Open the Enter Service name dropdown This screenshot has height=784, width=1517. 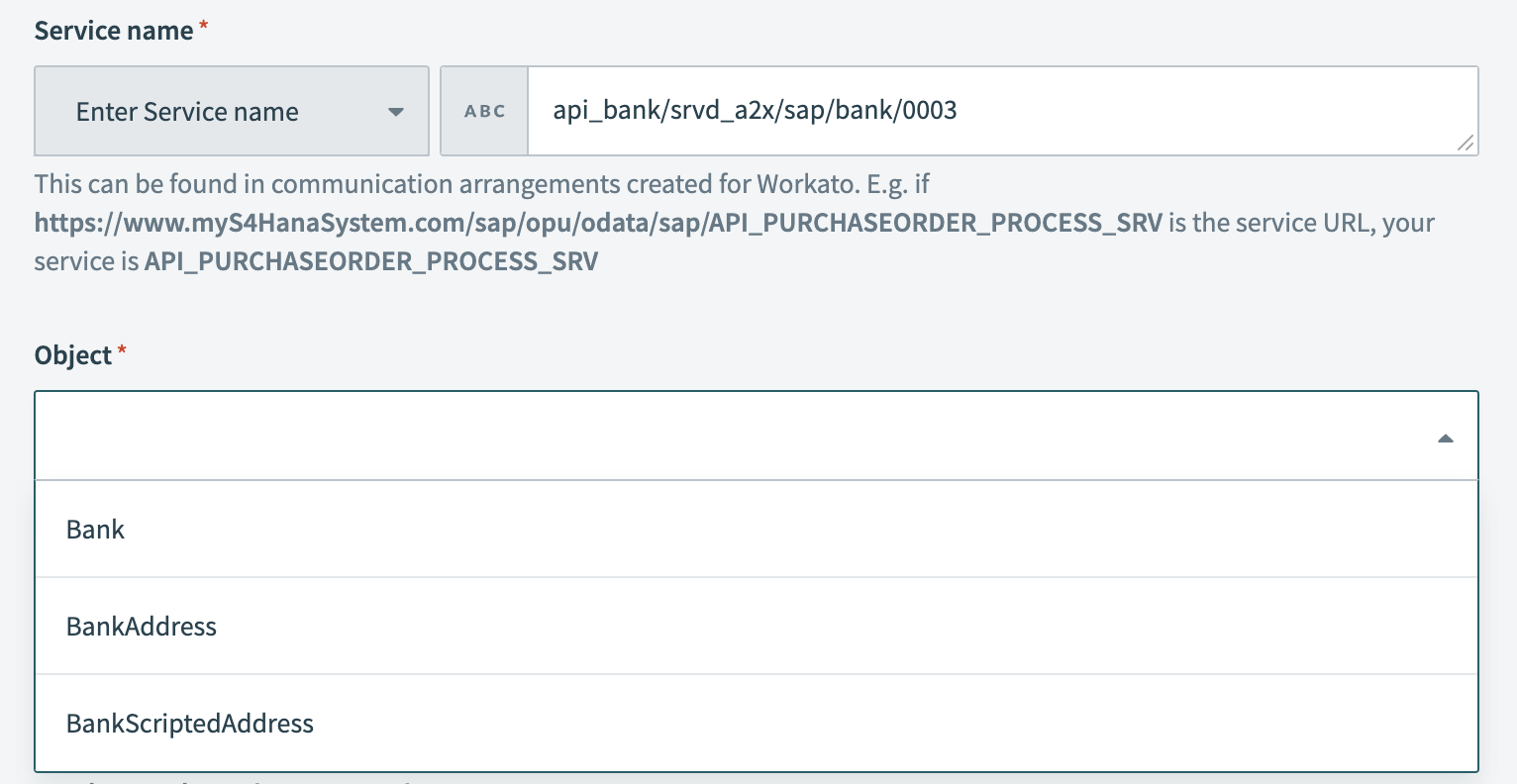(231, 111)
